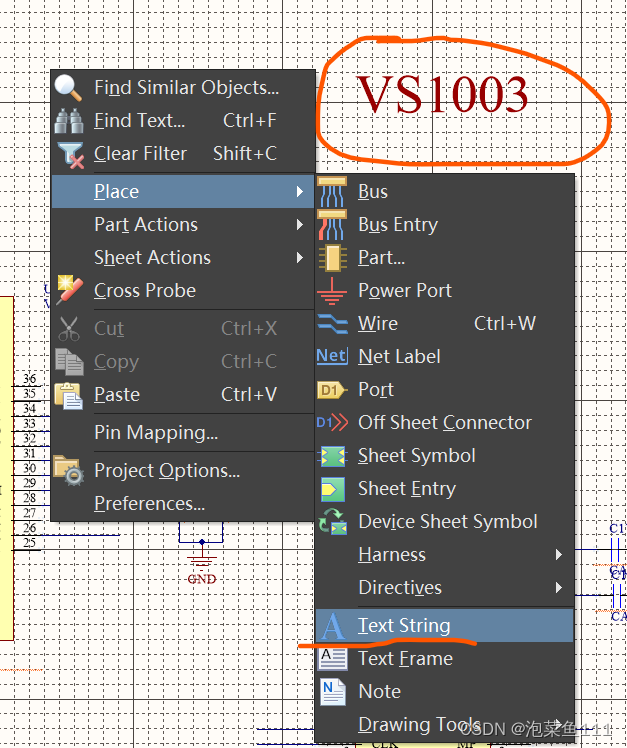Screen dimensions: 627x748
Task: Click the Port D1 icon
Action: tap(332, 390)
